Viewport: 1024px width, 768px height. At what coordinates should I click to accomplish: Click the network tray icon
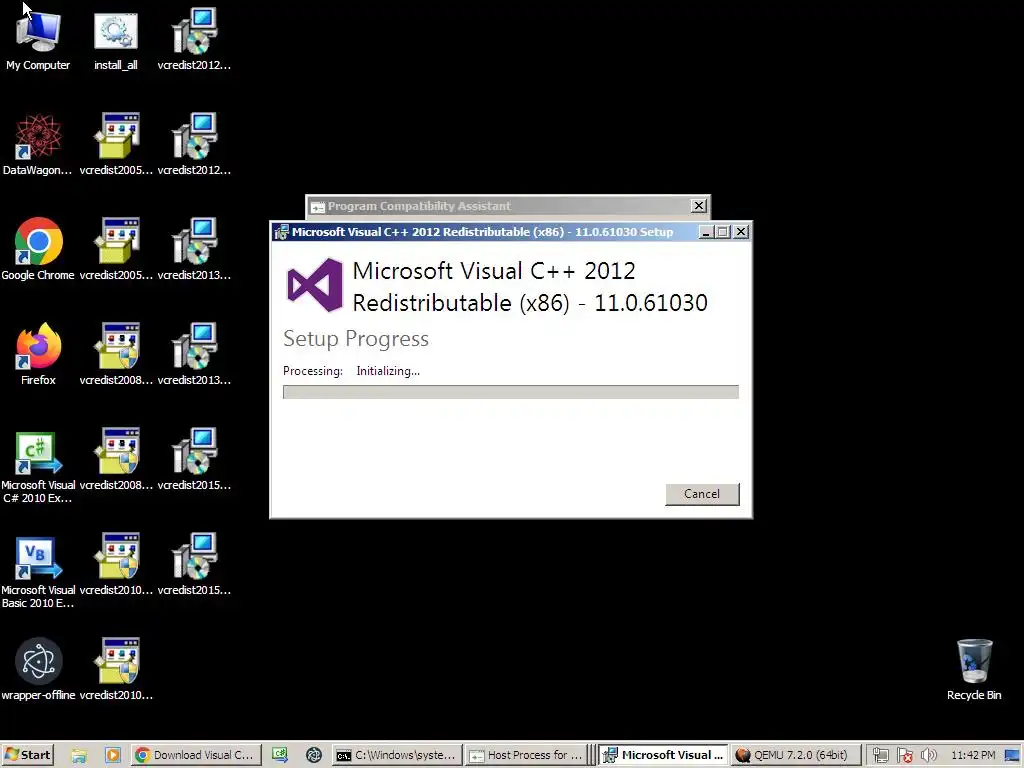coord(880,756)
